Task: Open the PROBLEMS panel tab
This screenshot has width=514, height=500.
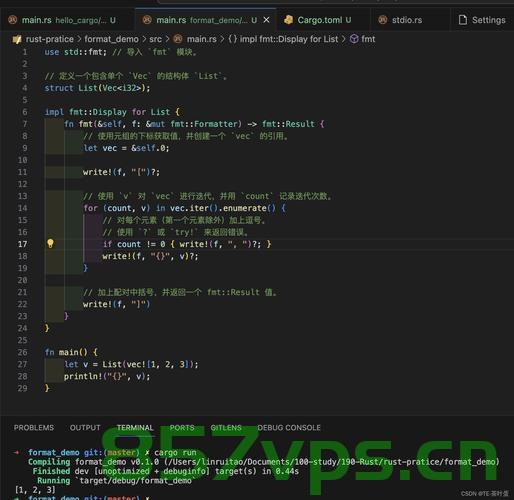Action: [34, 428]
